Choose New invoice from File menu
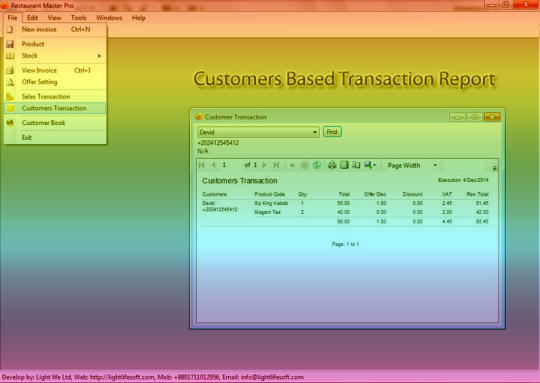This screenshot has width=540, height=383. point(55,29)
